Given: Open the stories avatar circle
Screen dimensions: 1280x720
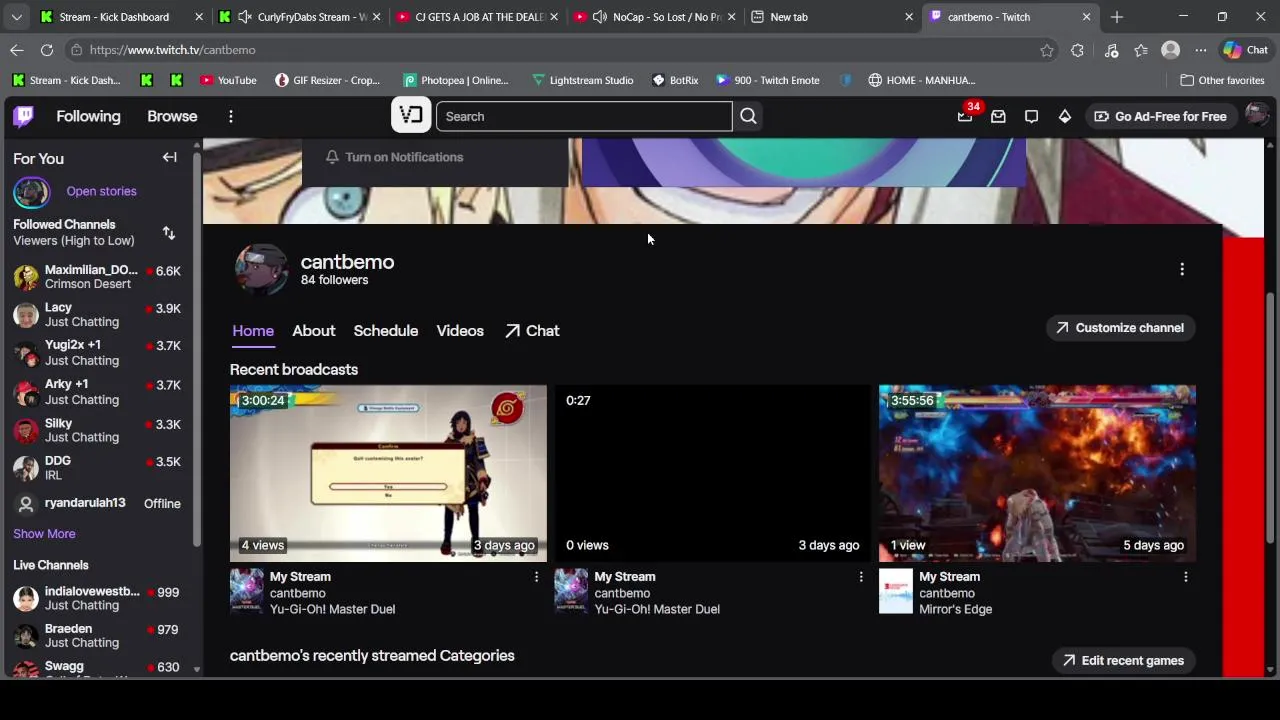Looking at the screenshot, I should click(31, 192).
